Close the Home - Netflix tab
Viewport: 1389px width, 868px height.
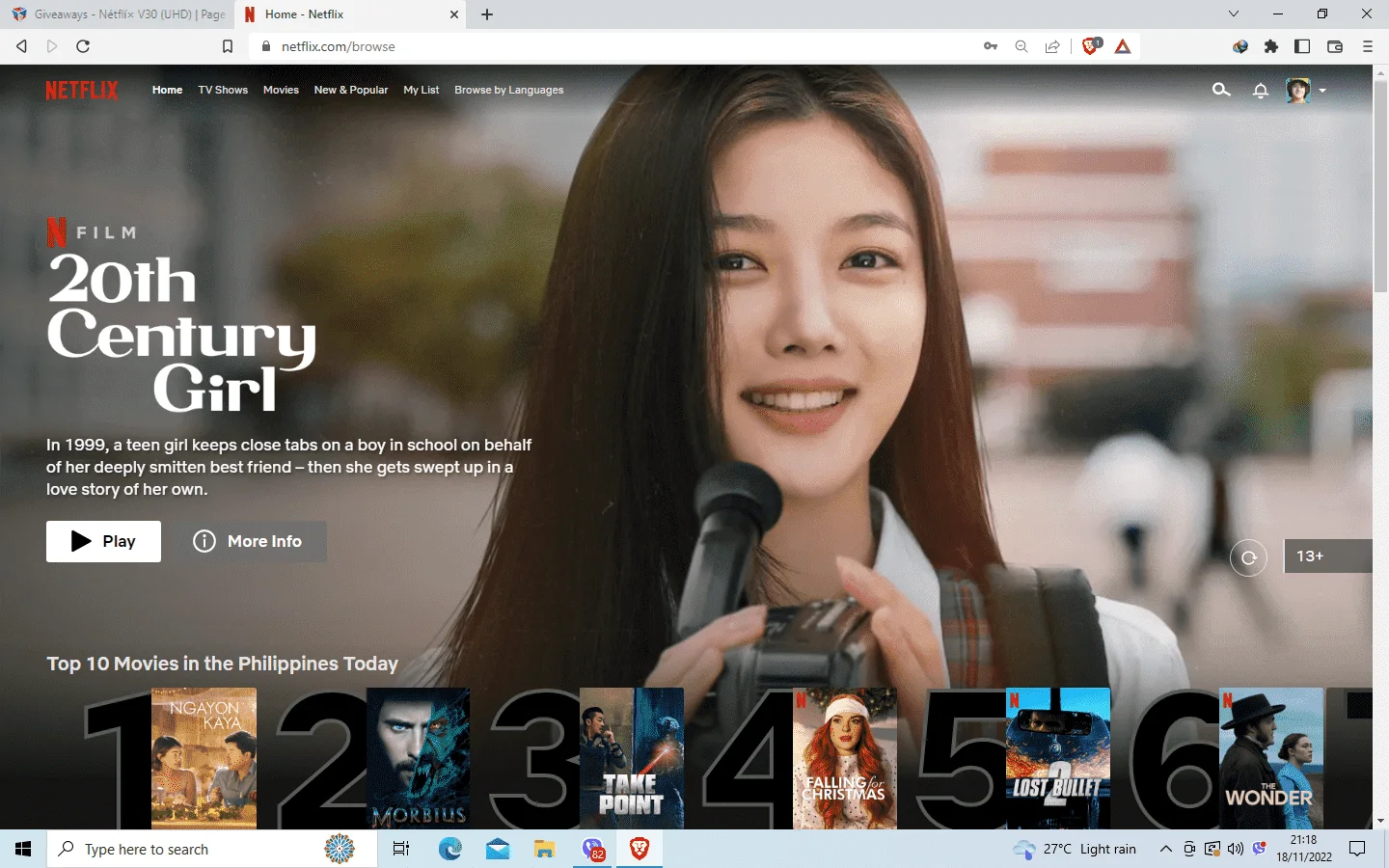tap(454, 14)
